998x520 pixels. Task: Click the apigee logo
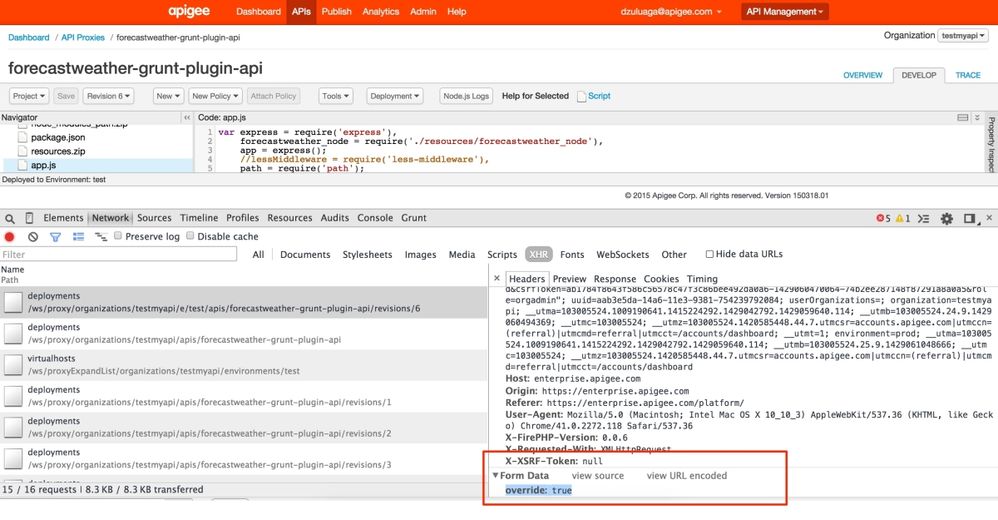pyautogui.click(x=189, y=11)
